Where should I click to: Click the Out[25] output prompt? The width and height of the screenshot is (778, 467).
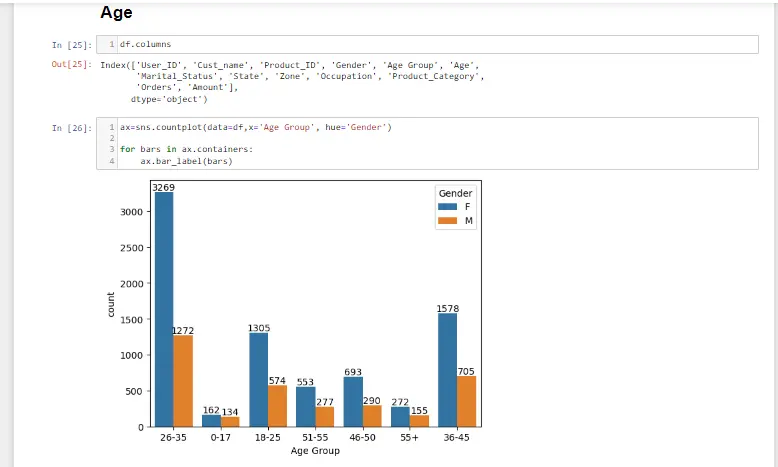pyautogui.click(x=72, y=65)
